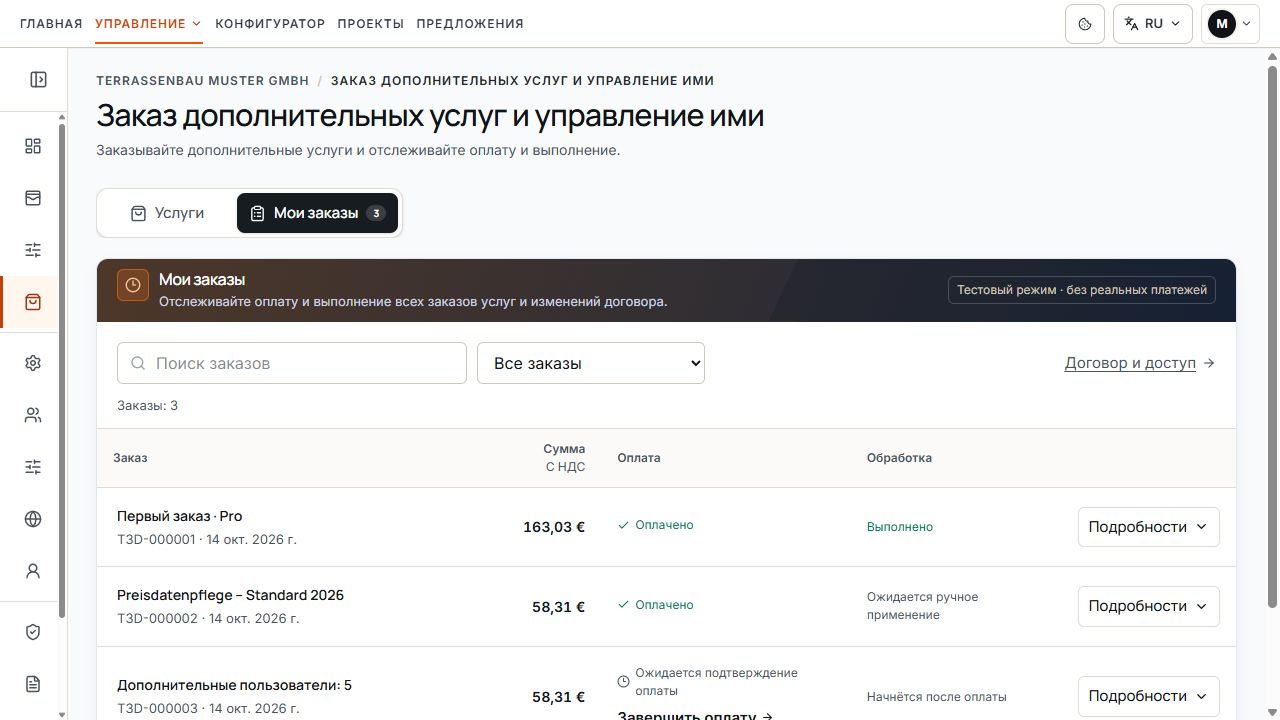Click the page's vertical scrollbar
The image size is (1280, 720).
coord(1272,336)
